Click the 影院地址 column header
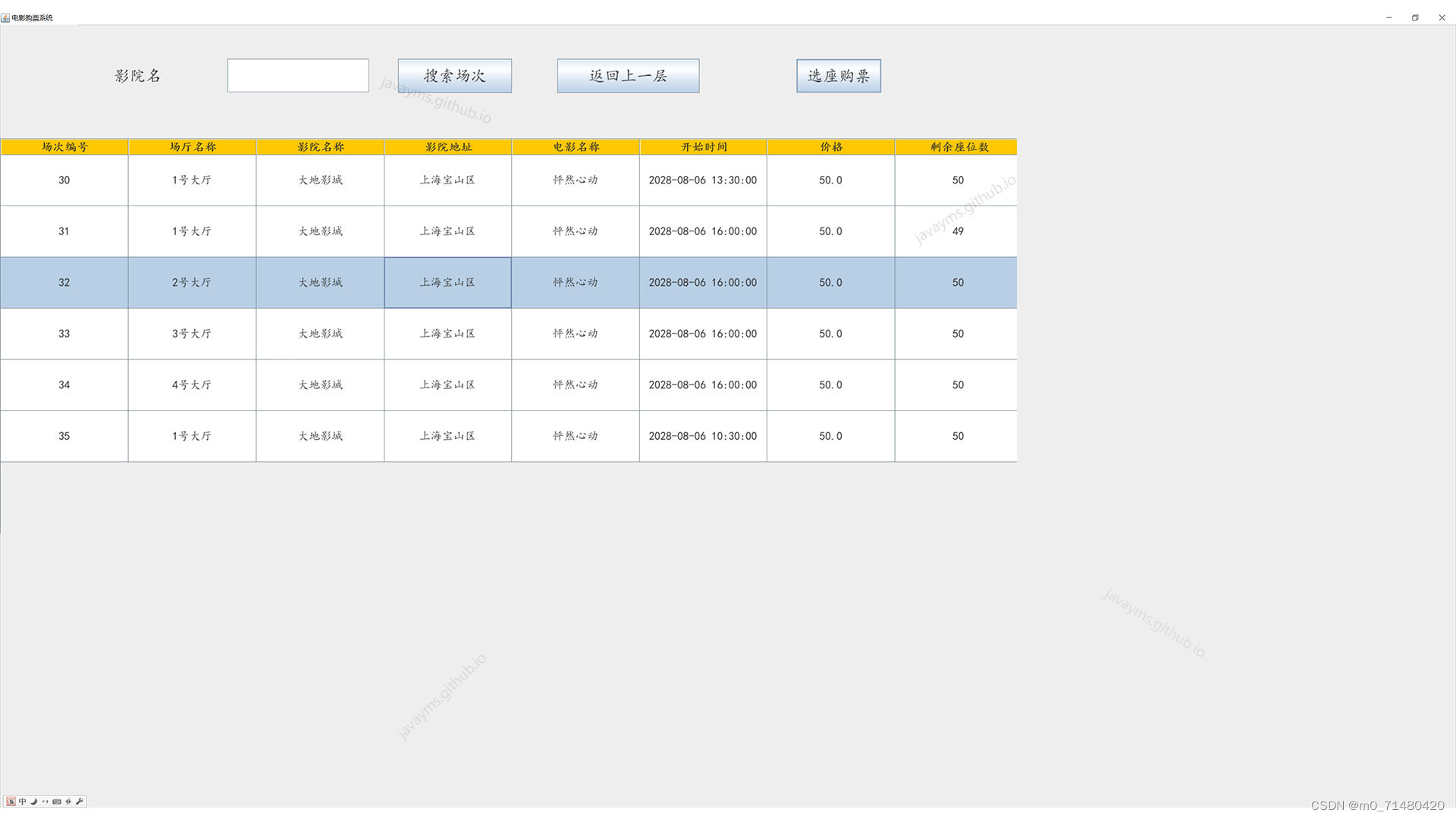This screenshot has width=1456, height=819. (x=448, y=146)
